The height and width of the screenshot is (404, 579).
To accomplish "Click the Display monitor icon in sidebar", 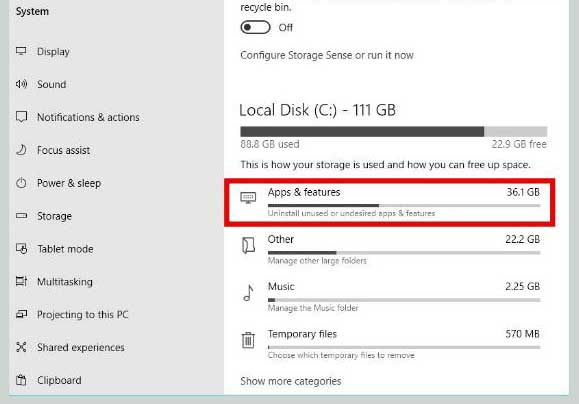I will click(21, 51).
